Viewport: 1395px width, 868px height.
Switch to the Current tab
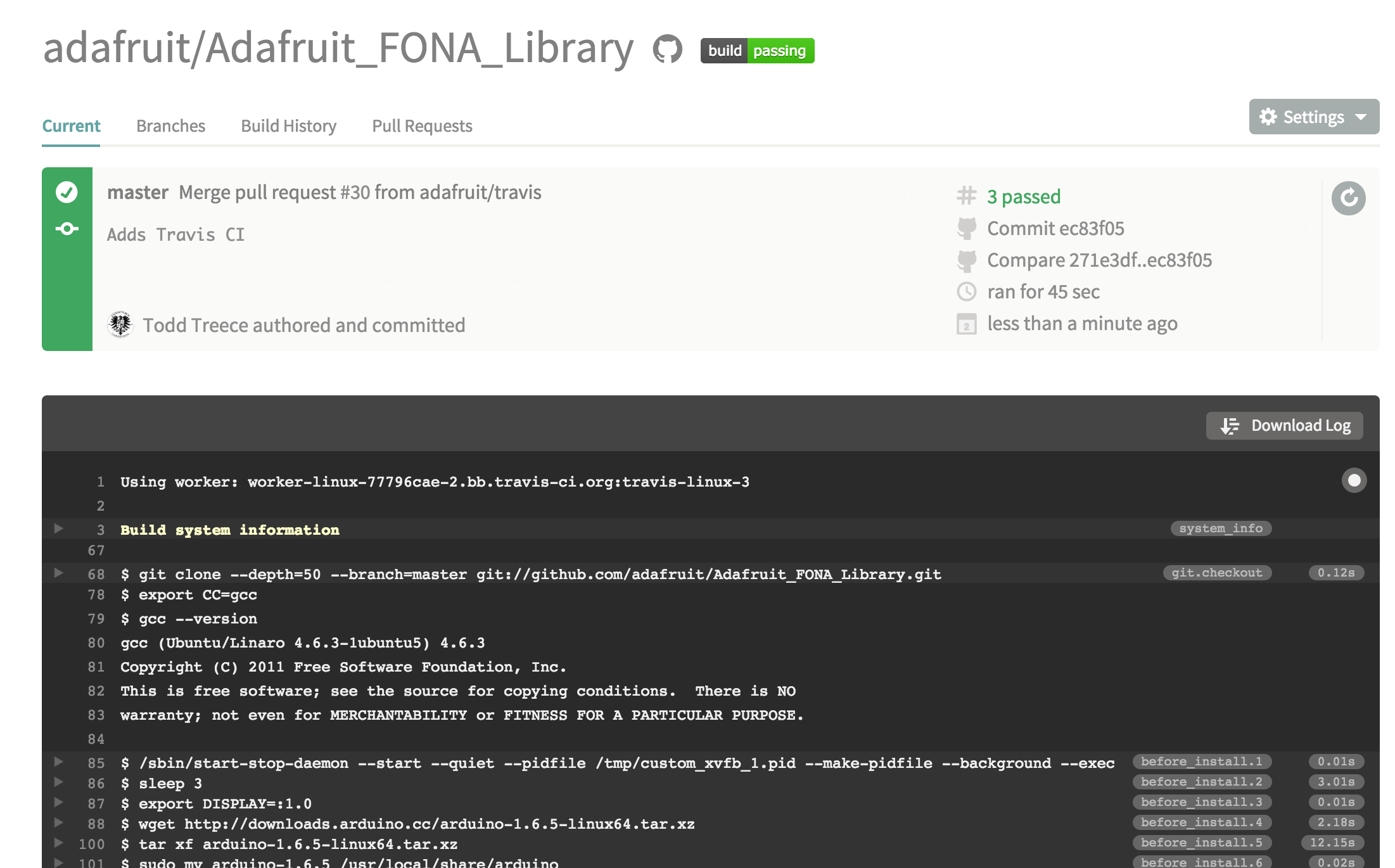(x=71, y=126)
